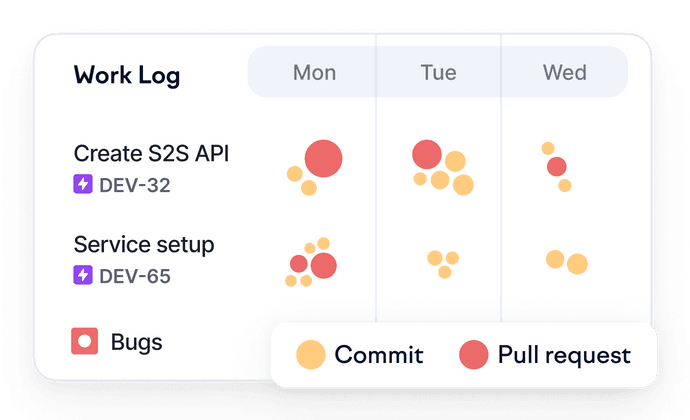Select the red pull request bubble on Tuesday for Create S2S API
The width and height of the screenshot is (690, 420).
point(427,155)
